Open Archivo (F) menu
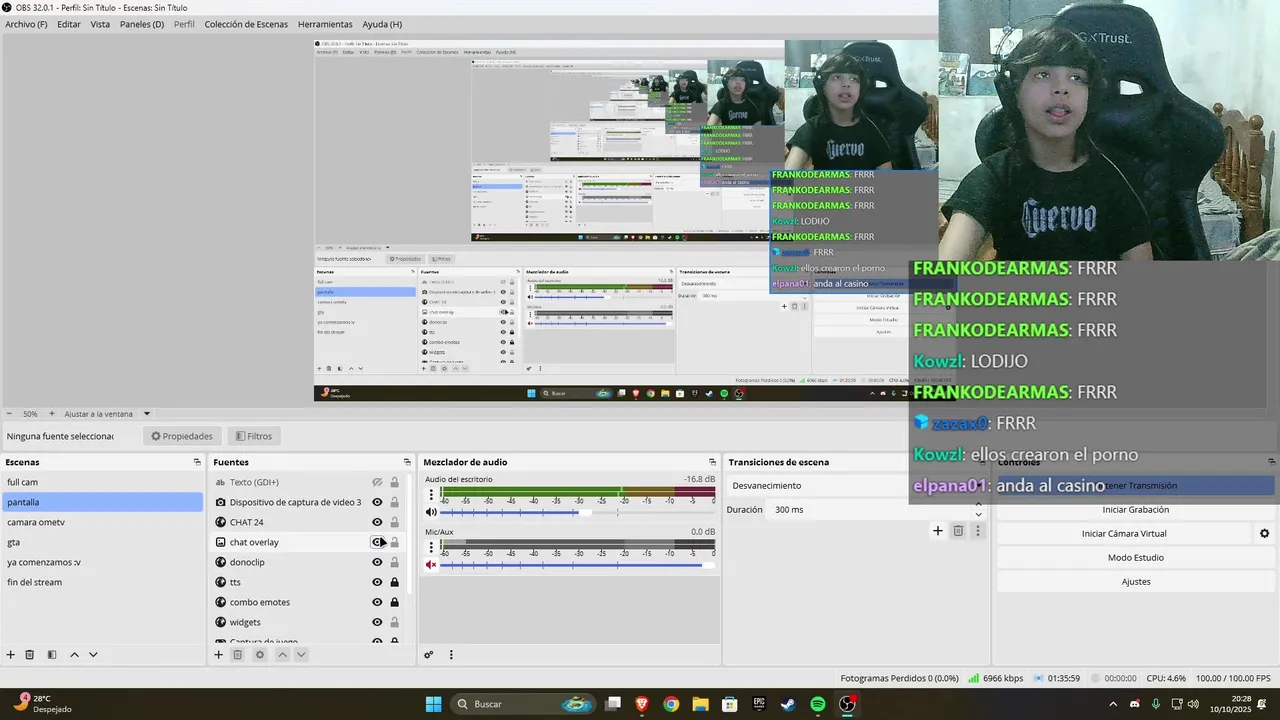 click(x=26, y=24)
